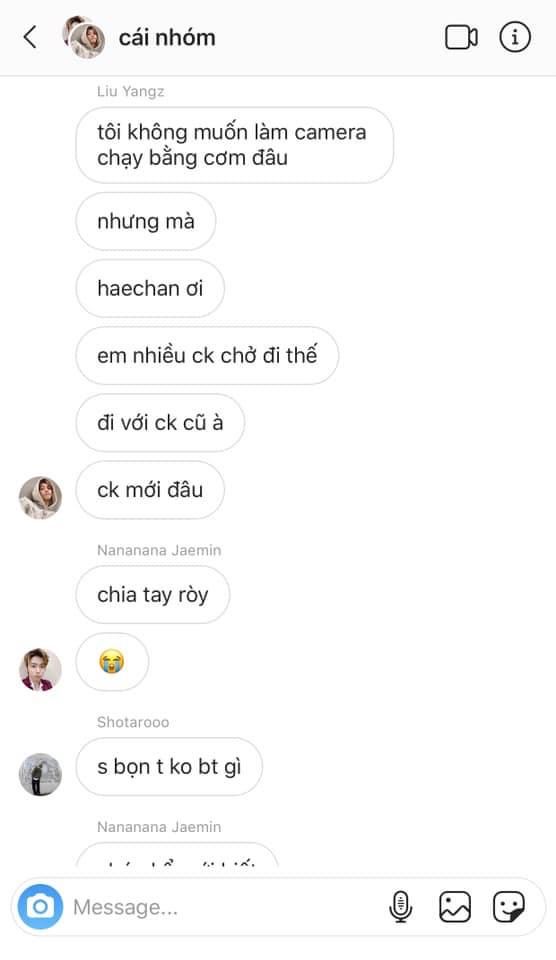This screenshot has width=556, height=960.
Task: Open the sticker picker icon
Action: [x=509, y=907]
